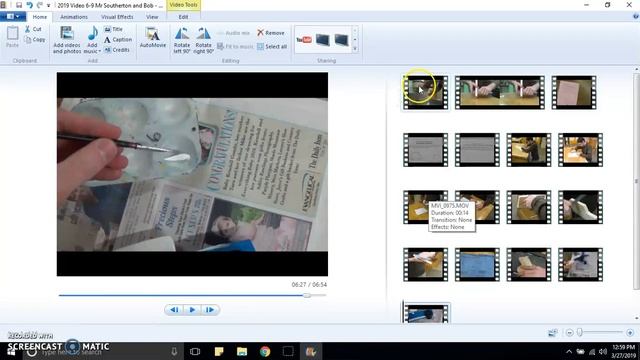Click Add videos and photos
The width and height of the screenshot is (640, 360).
click(x=67, y=40)
